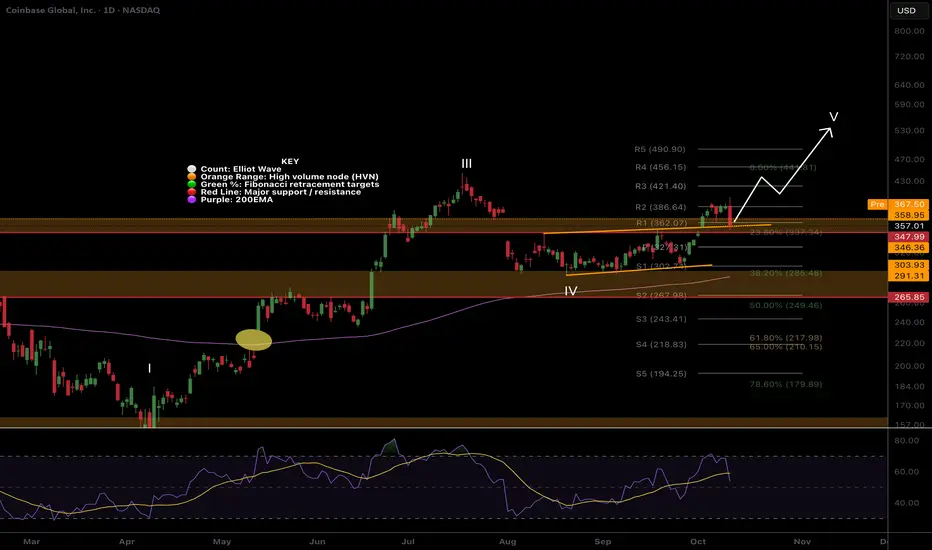Click the 358.95 orange price tag

click(909, 215)
